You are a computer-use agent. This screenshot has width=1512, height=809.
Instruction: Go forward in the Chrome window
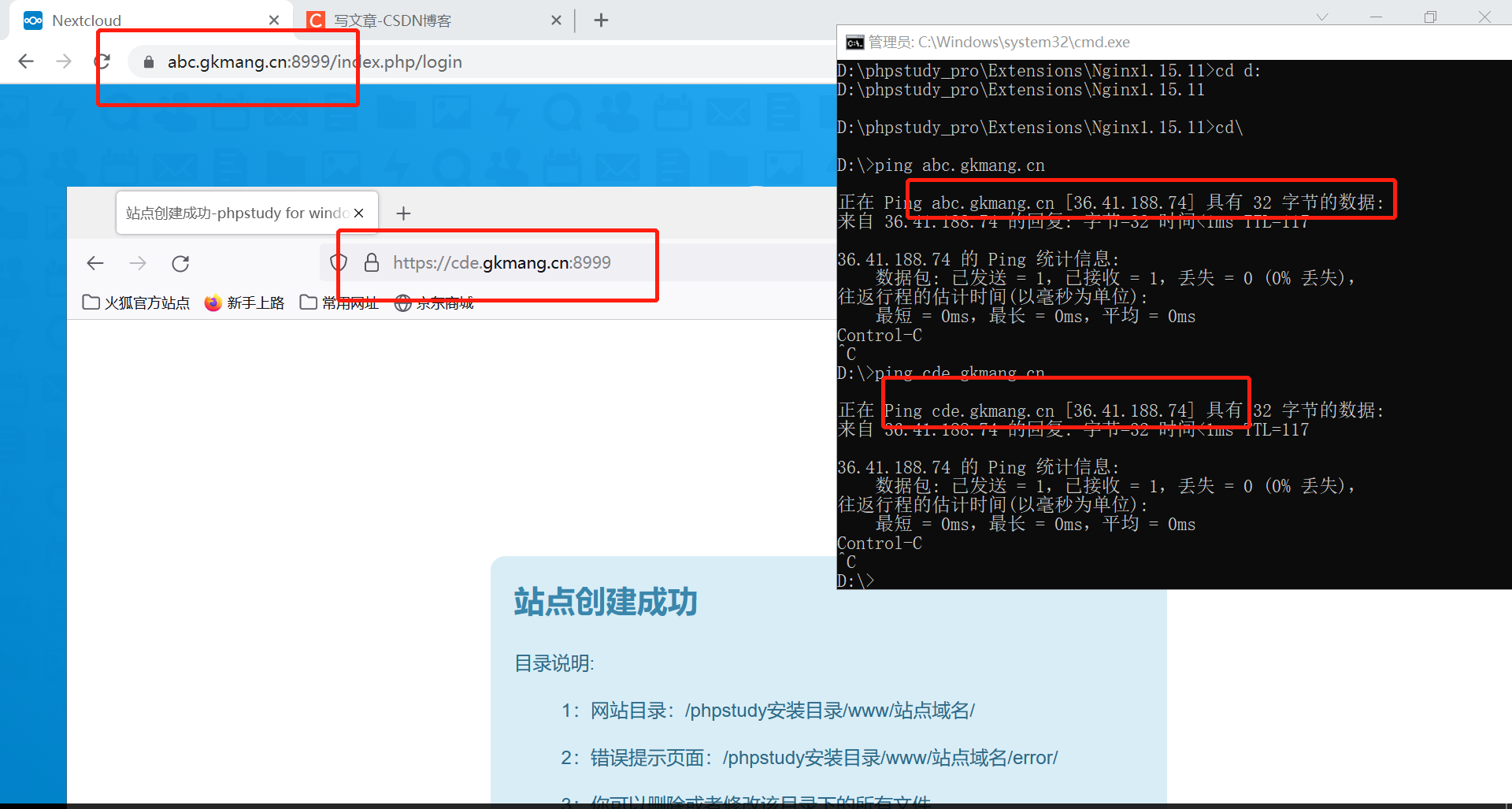64,61
